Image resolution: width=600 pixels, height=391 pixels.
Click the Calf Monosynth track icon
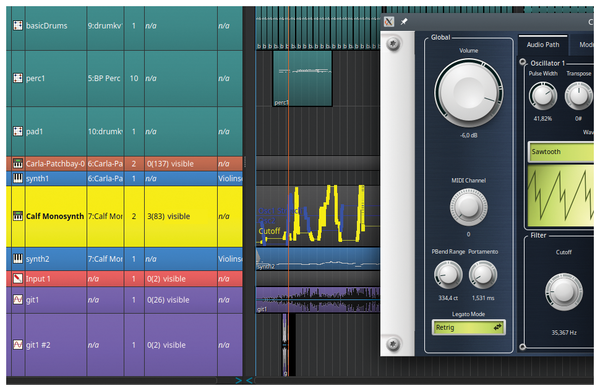[18, 216]
